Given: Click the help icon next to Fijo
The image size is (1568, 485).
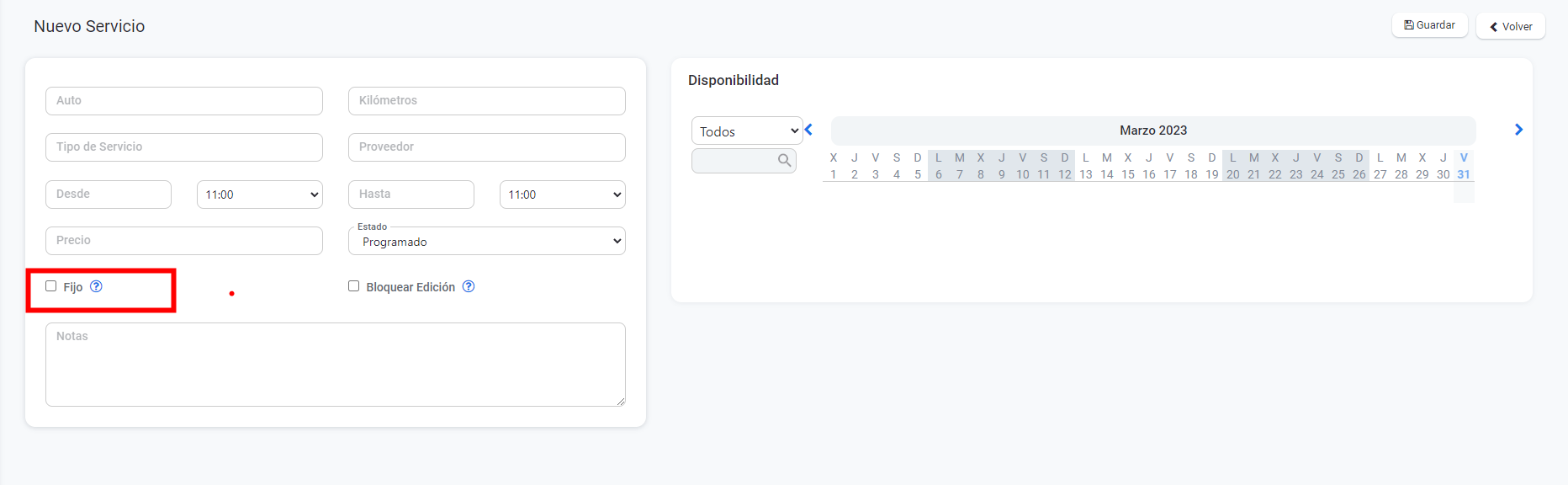Looking at the screenshot, I should [x=97, y=286].
